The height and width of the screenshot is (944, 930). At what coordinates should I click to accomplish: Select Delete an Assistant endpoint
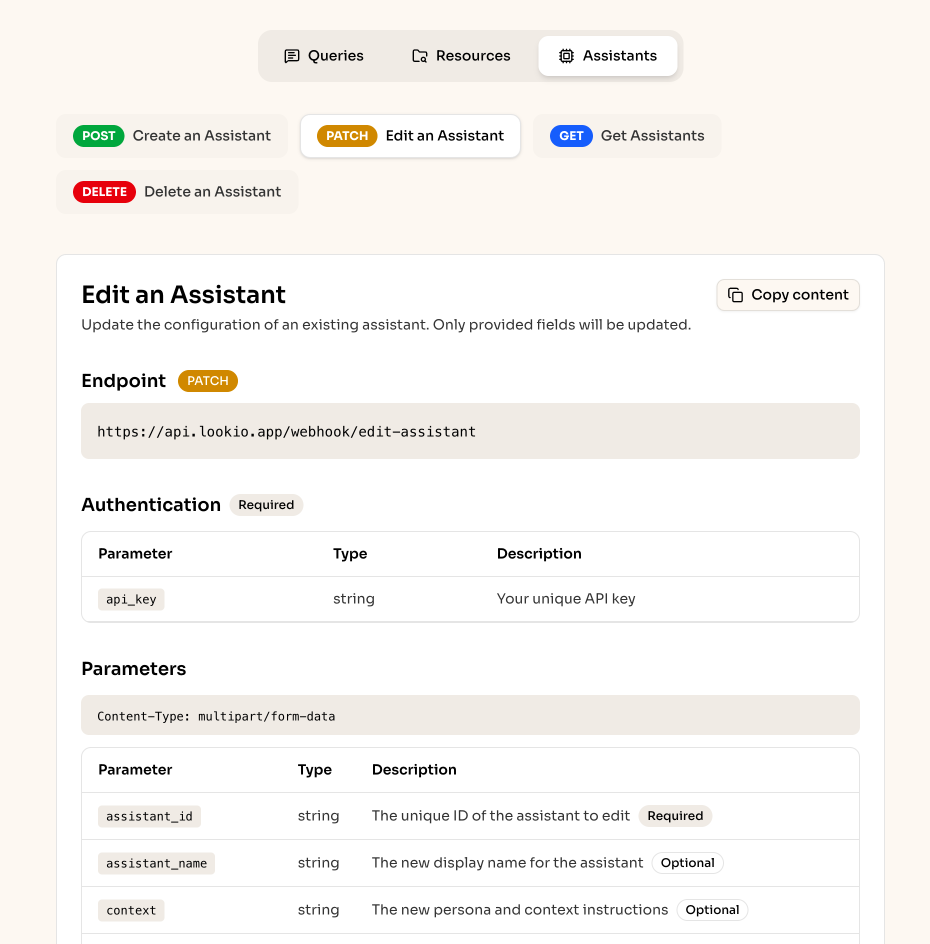(177, 192)
